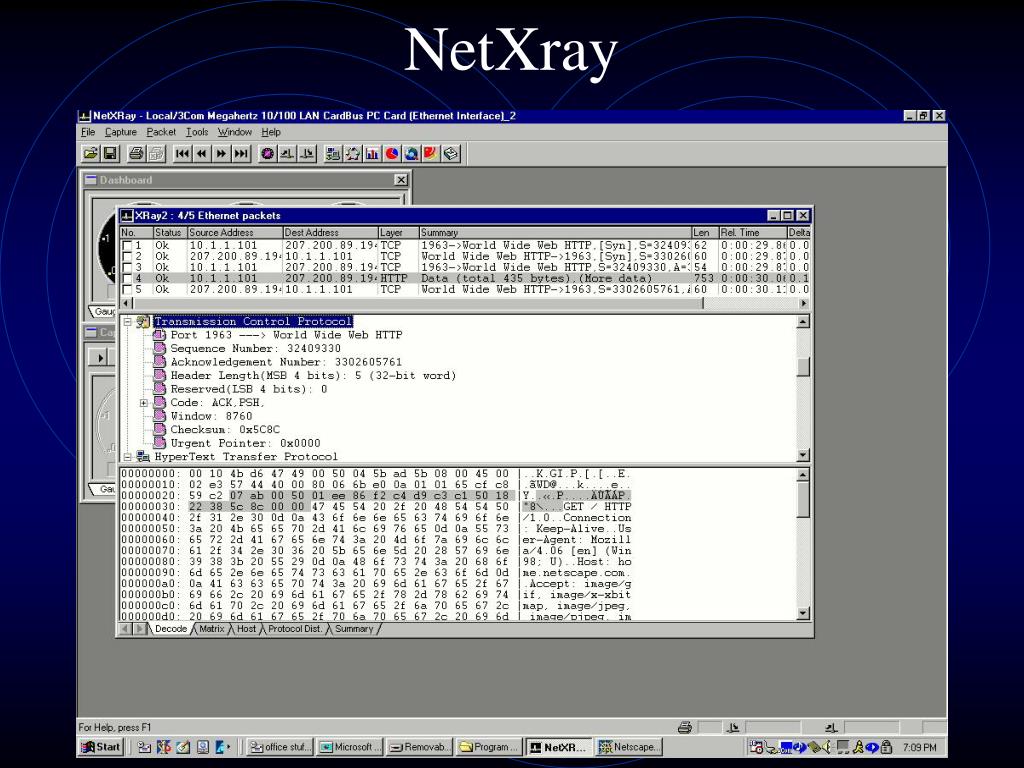Click the decode tree scrollbar down arrow

[x=803, y=455]
